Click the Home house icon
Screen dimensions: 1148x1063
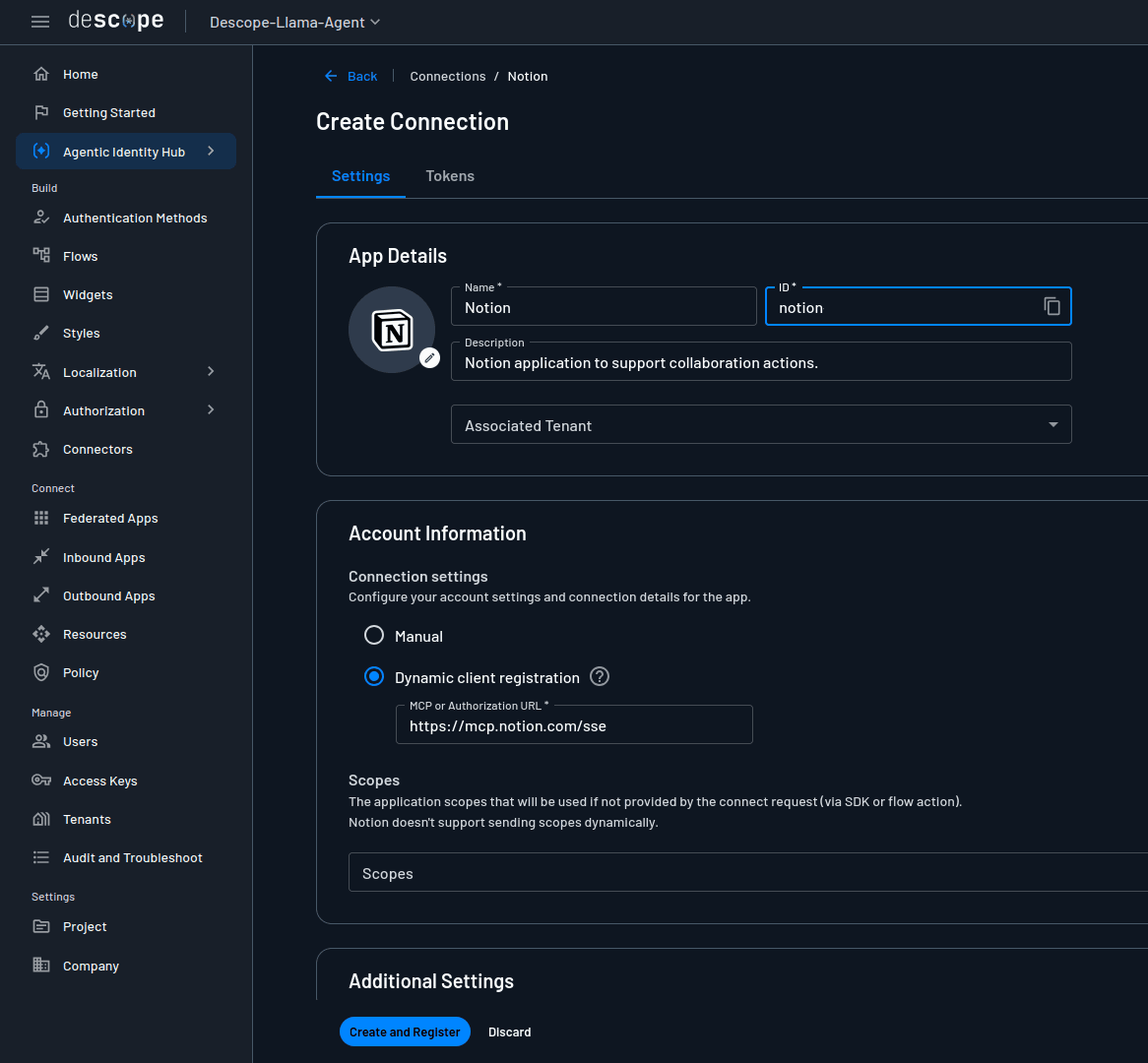point(41,74)
